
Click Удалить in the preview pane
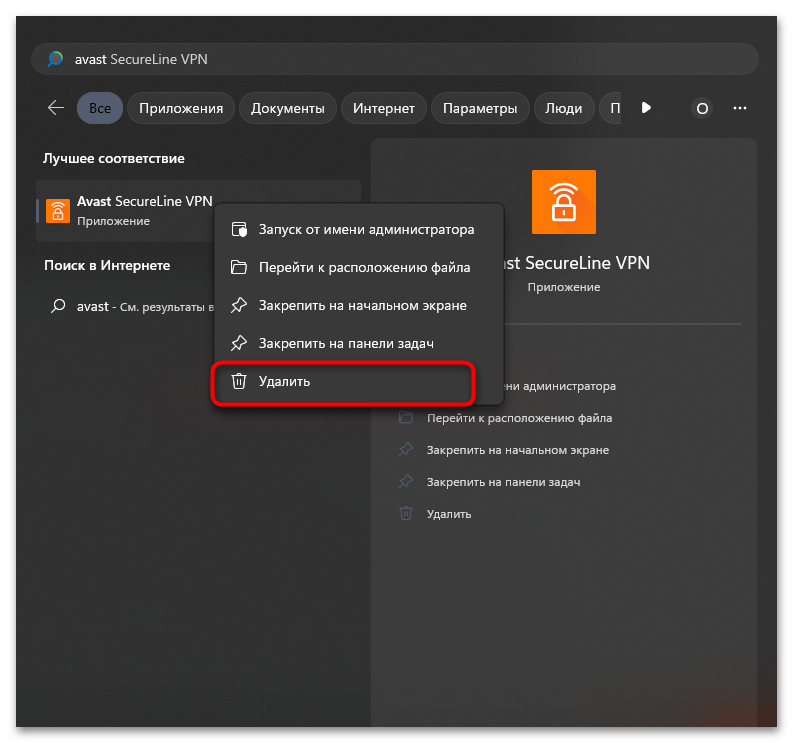click(x=449, y=514)
